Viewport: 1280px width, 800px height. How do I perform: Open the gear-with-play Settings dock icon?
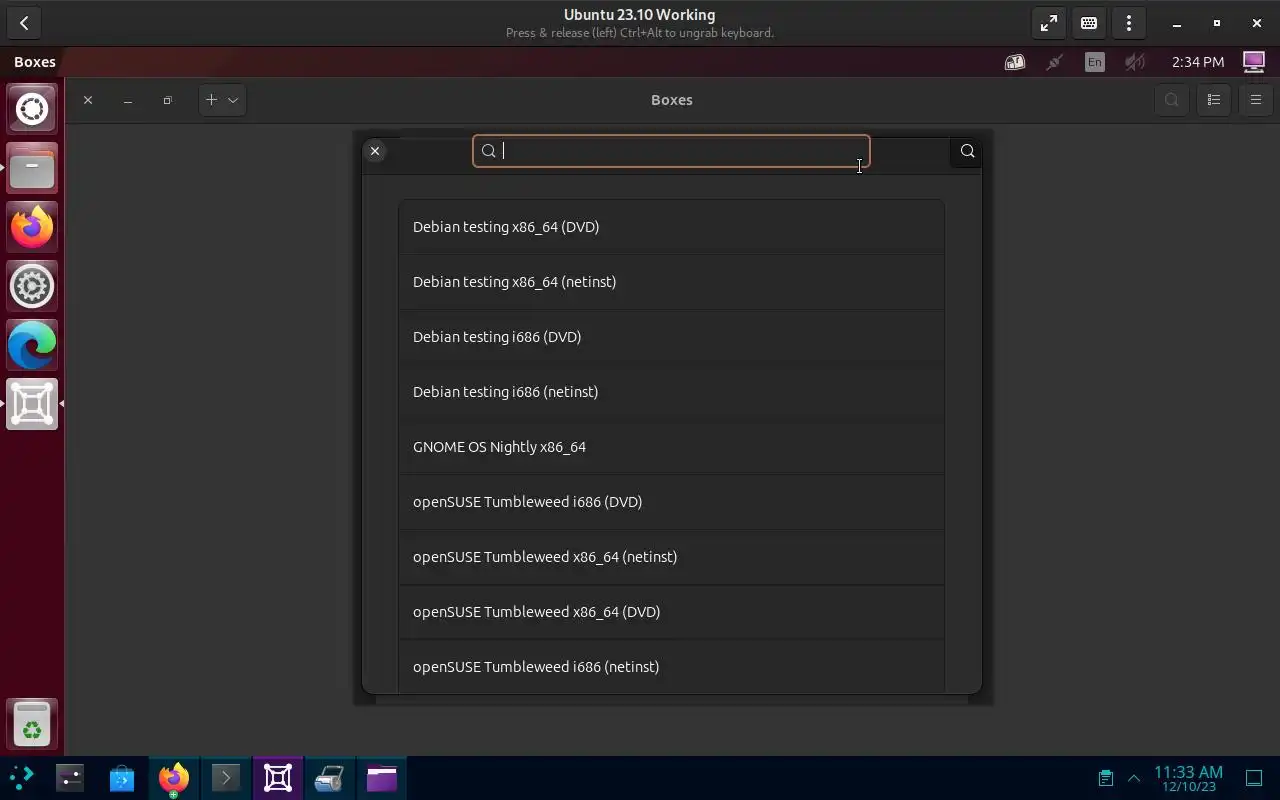32,286
